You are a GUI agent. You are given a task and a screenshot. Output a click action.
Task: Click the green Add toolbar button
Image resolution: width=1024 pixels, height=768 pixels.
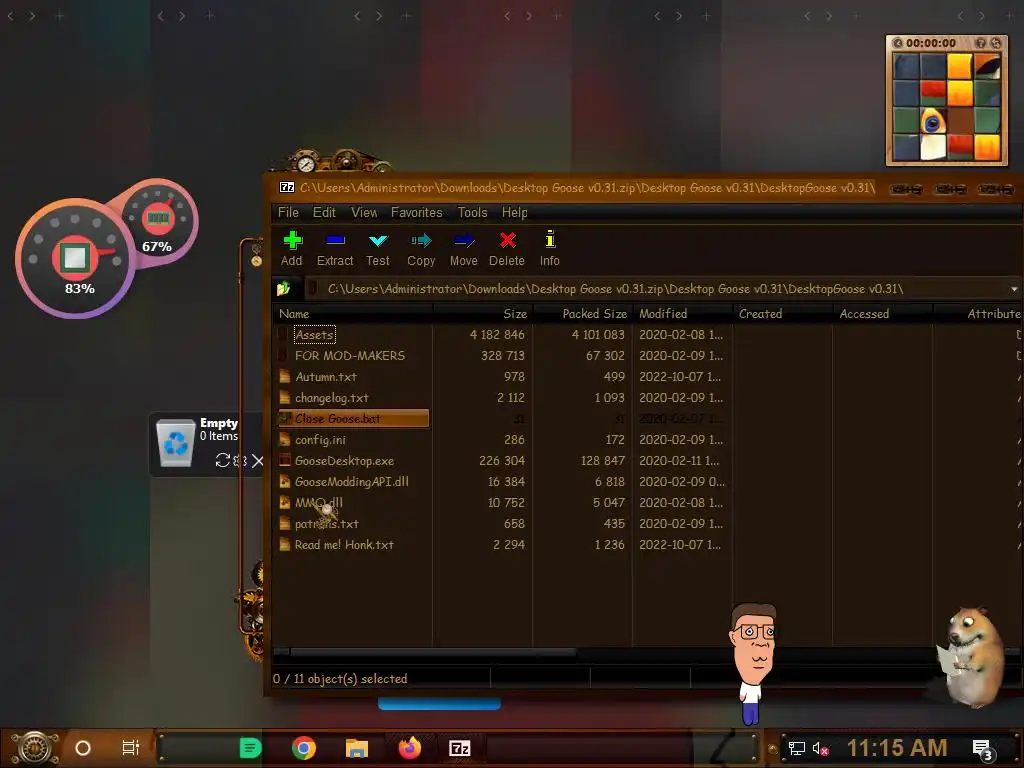[x=292, y=249]
